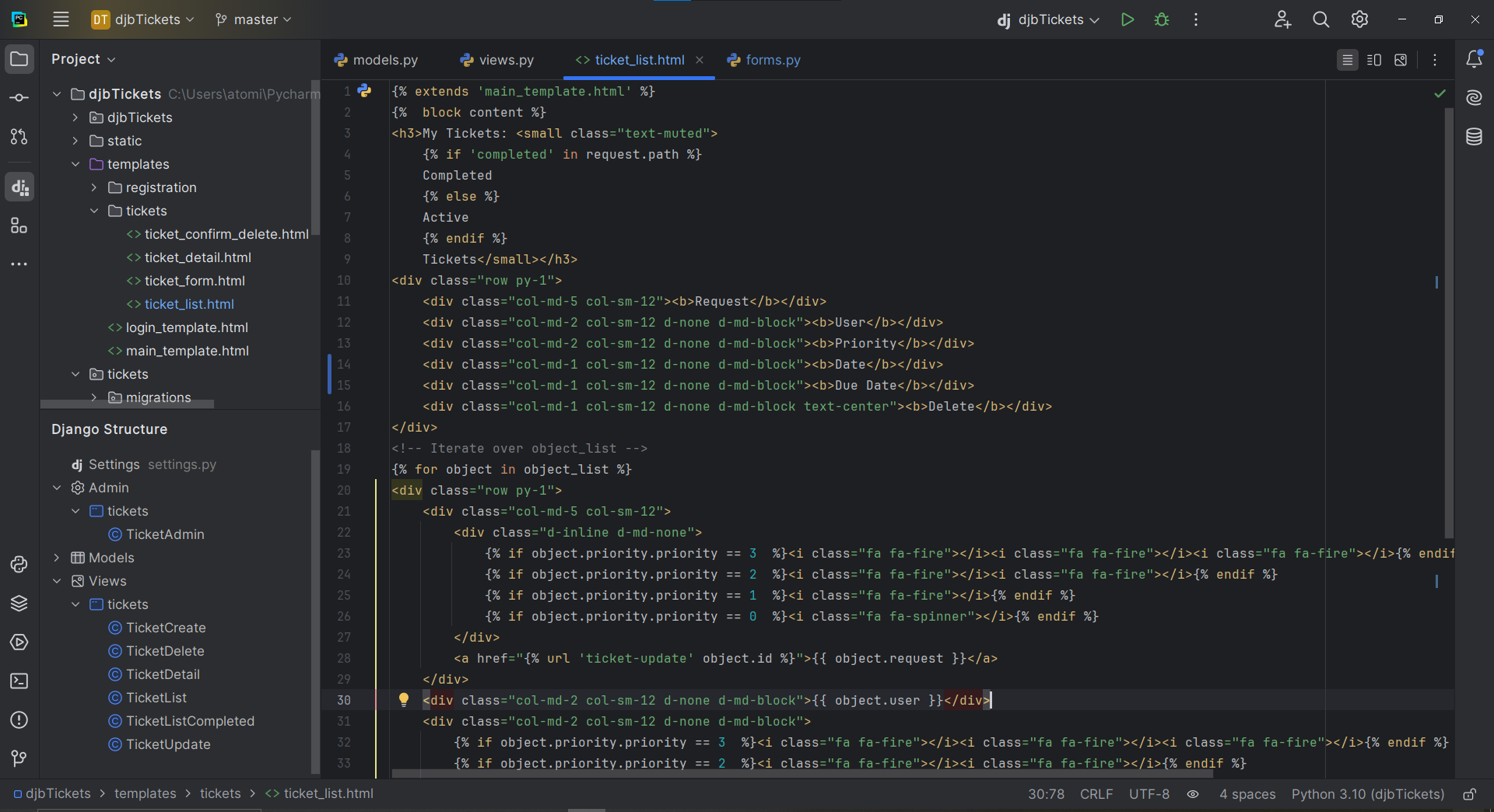Change CRLF line separator

pyautogui.click(x=1096, y=794)
